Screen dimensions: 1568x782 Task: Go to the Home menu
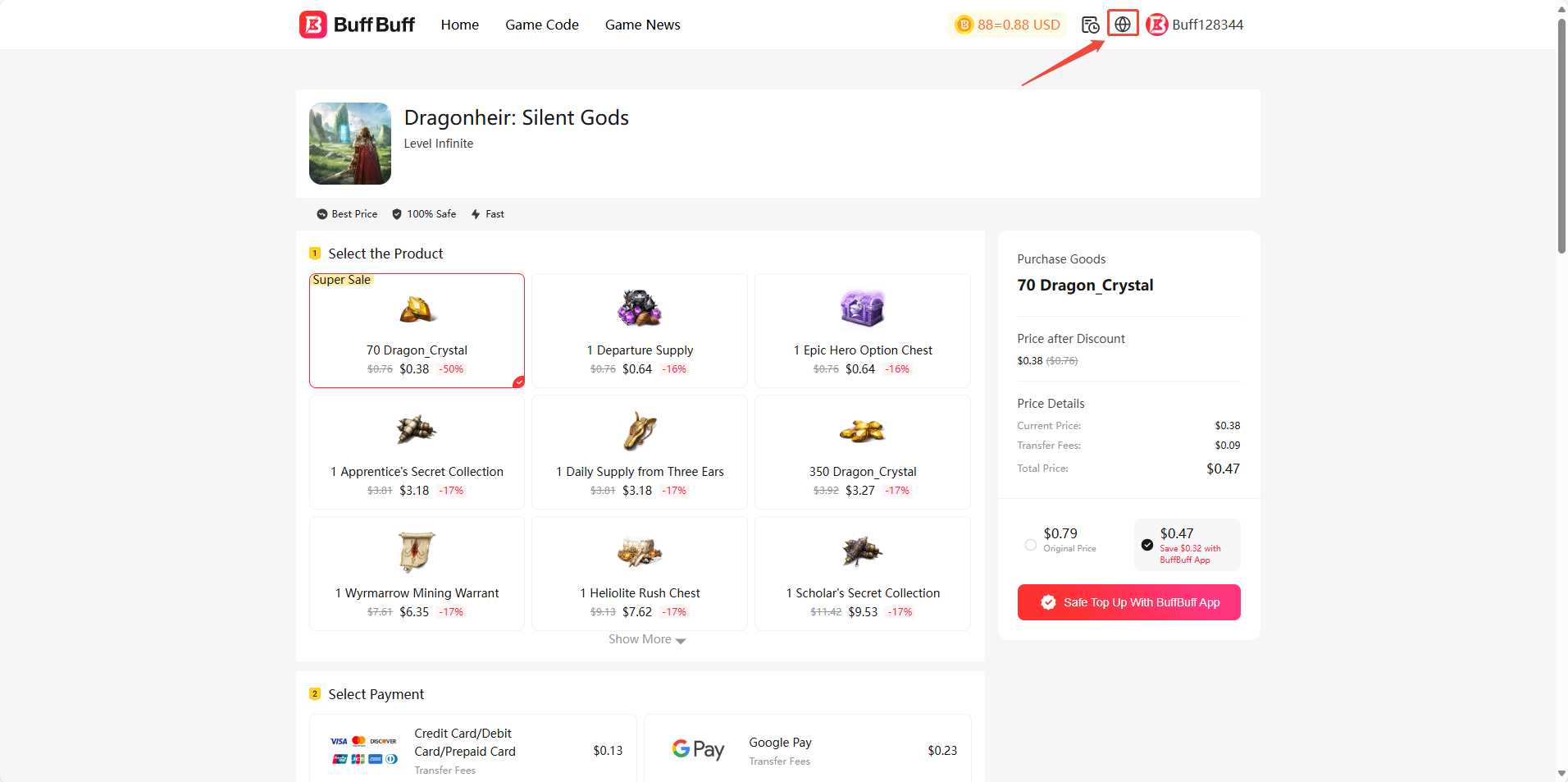point(459,25)
